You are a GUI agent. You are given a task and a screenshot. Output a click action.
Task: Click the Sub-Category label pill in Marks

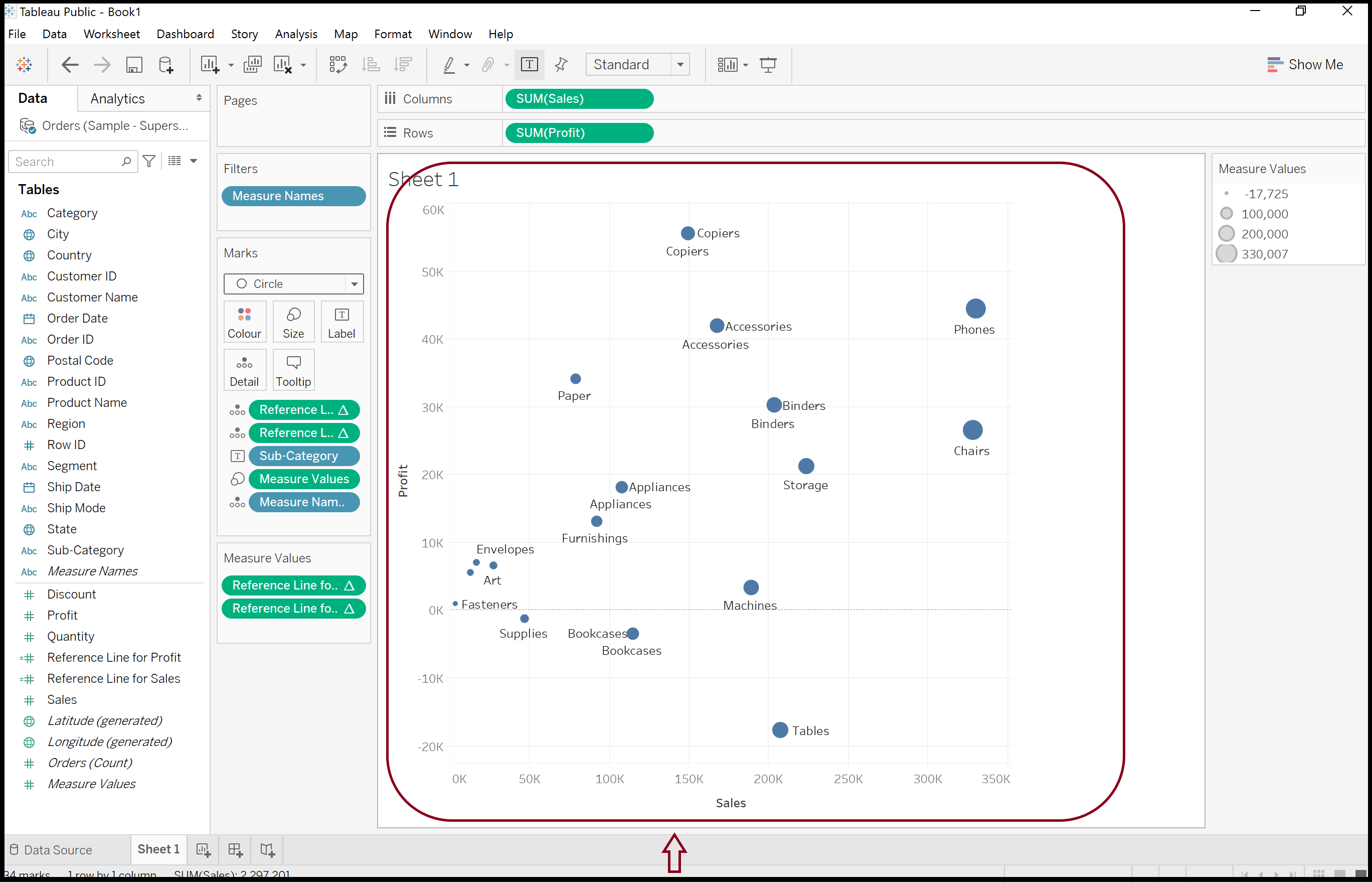click(304, 456)
